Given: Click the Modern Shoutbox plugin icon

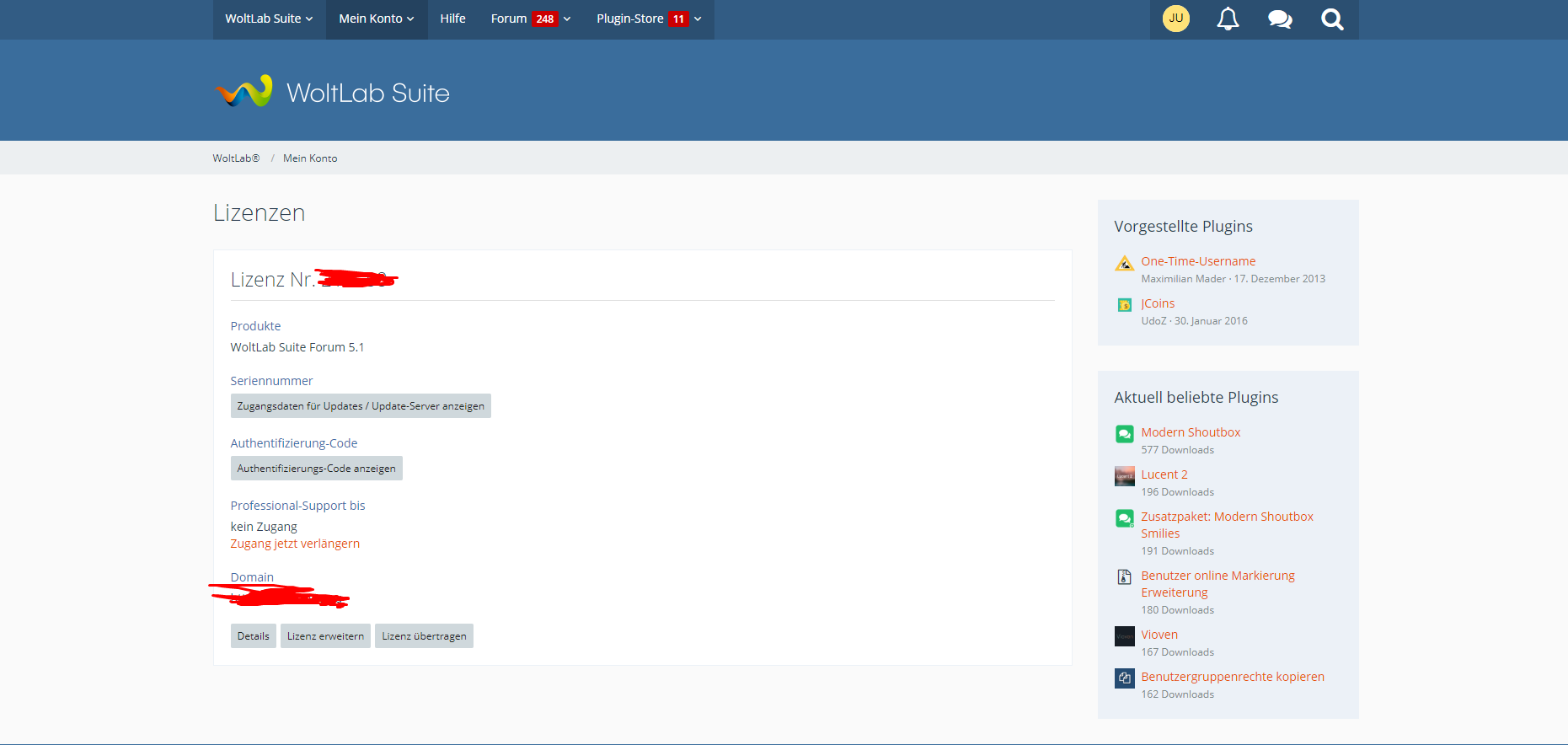Looking at the screenshot, I should click(1124, 434).
